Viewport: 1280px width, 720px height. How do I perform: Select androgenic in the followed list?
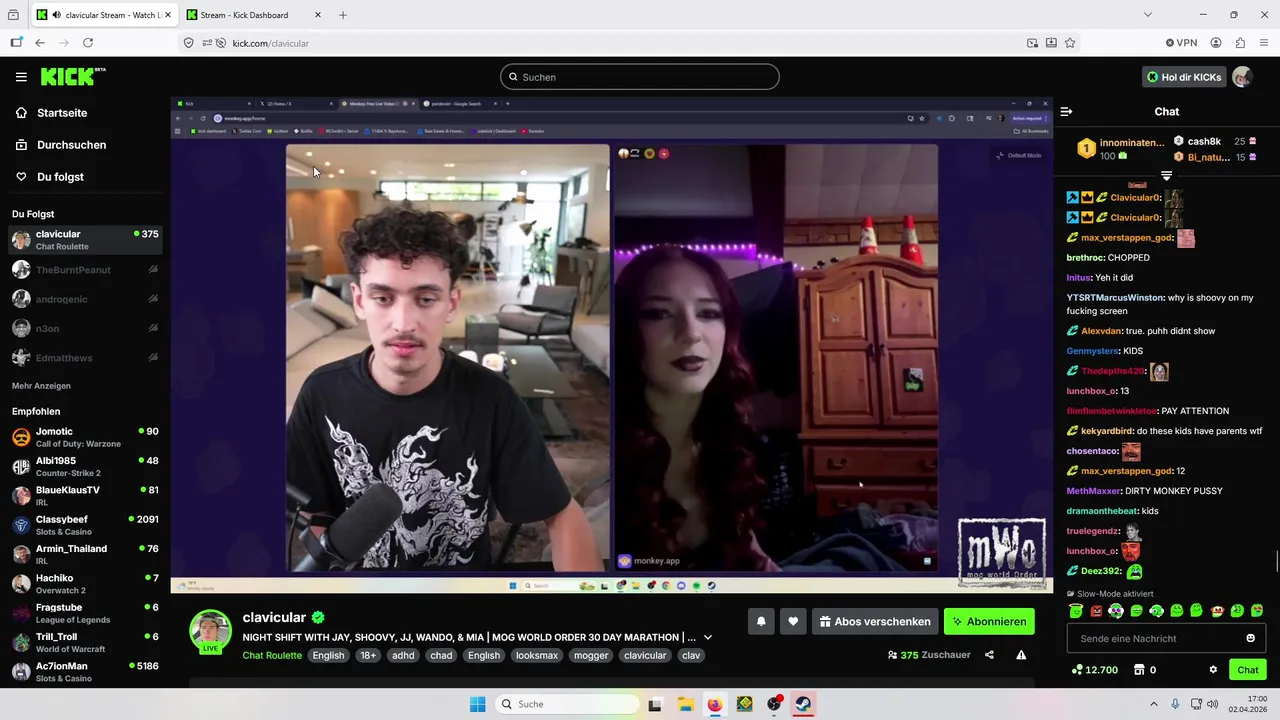click(x=85, y=299)
